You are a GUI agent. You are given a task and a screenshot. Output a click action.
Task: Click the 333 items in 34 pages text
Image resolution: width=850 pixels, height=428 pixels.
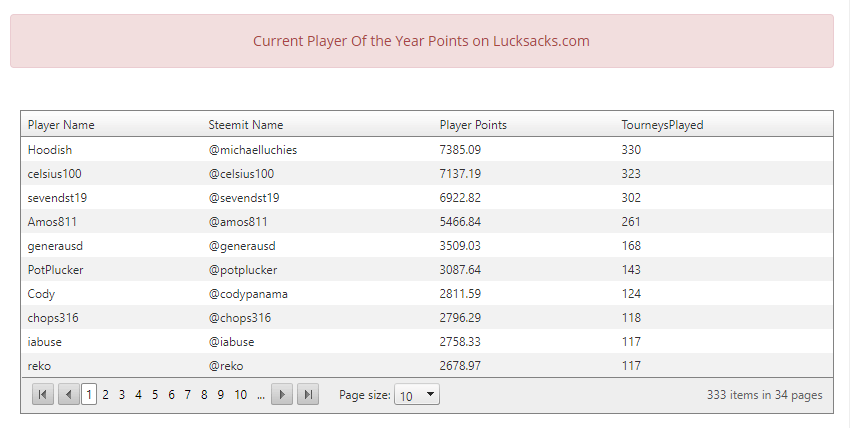[x=764, y=395]
